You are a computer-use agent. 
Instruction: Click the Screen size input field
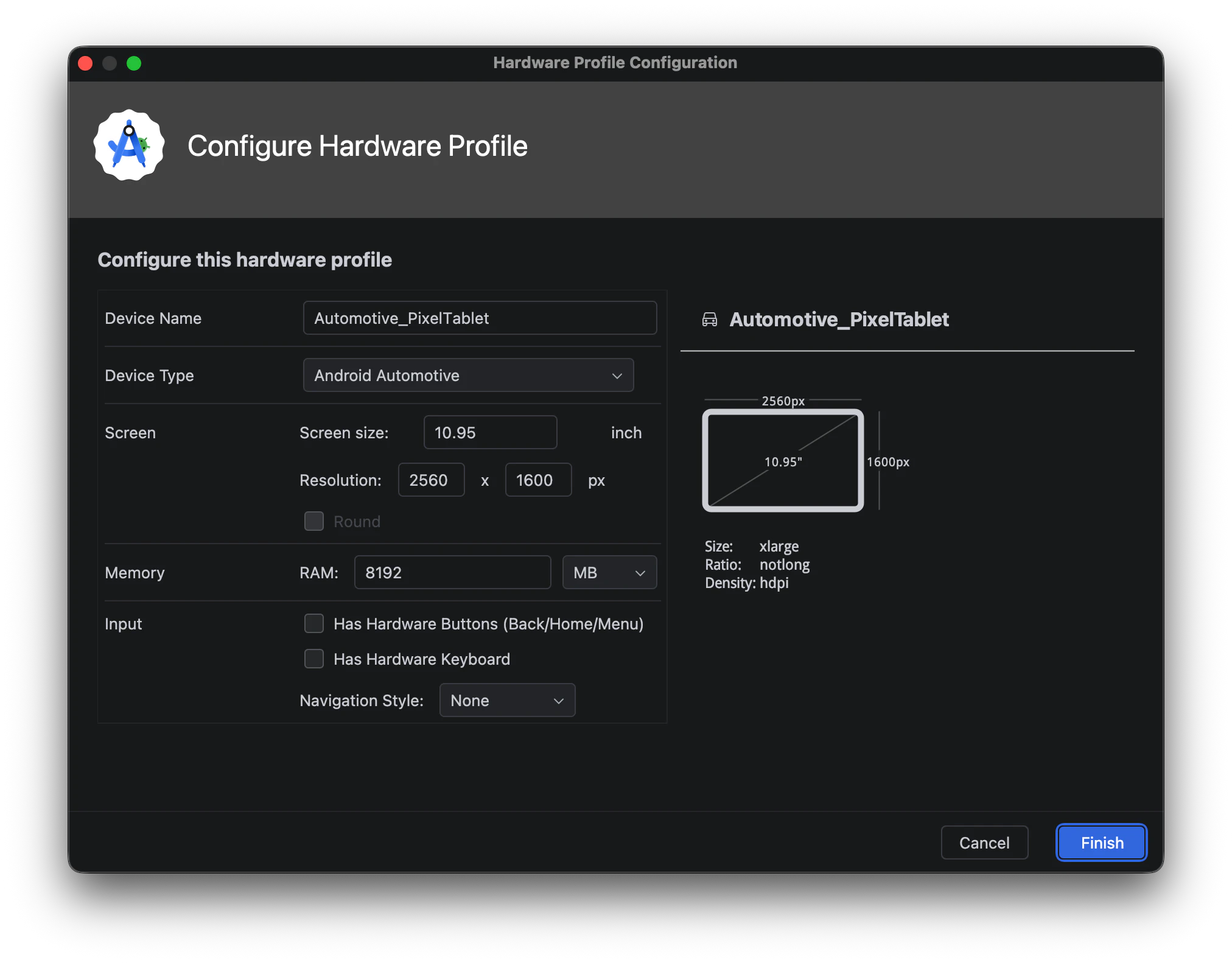[x=490, y=432]
